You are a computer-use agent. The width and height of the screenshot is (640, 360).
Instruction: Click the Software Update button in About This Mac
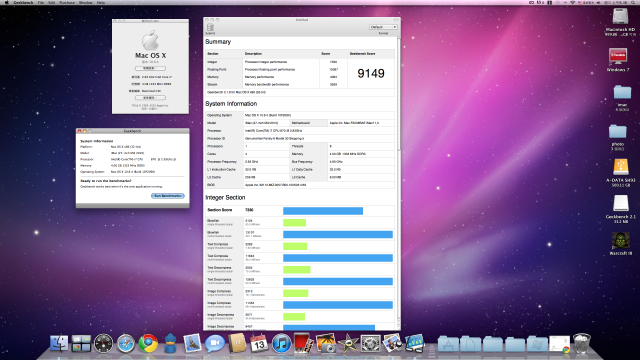tap(150, 68)
